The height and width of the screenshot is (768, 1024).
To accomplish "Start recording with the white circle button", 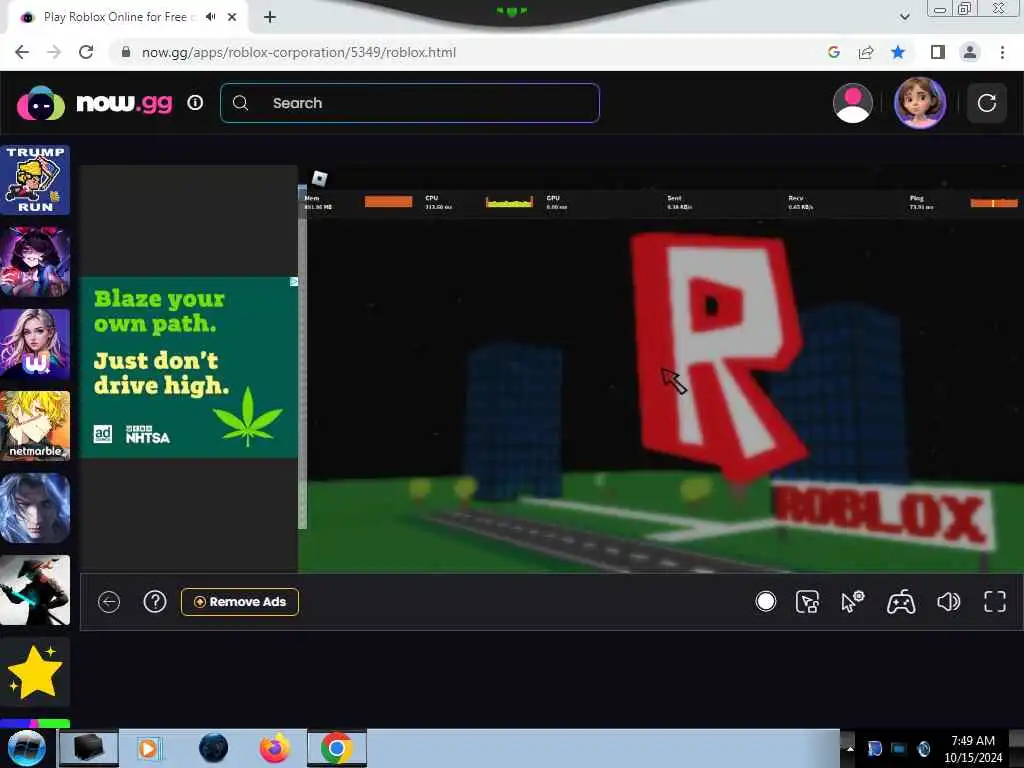I will pyautogui.click(x=765, y=601).
